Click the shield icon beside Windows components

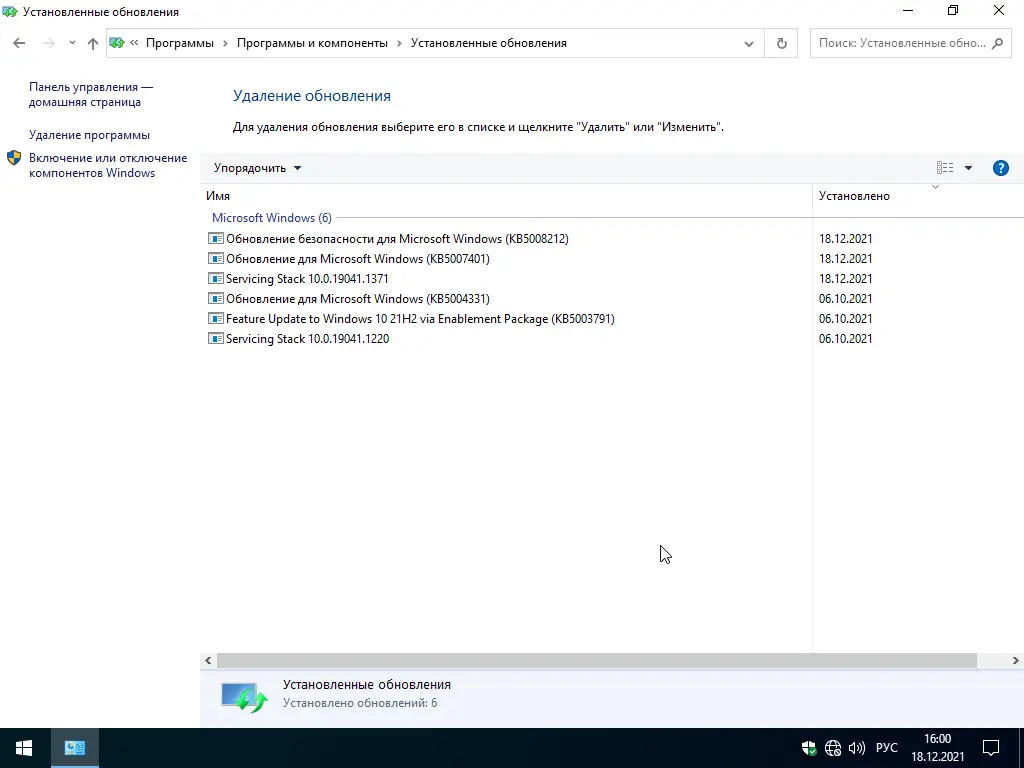coord(14,158)
